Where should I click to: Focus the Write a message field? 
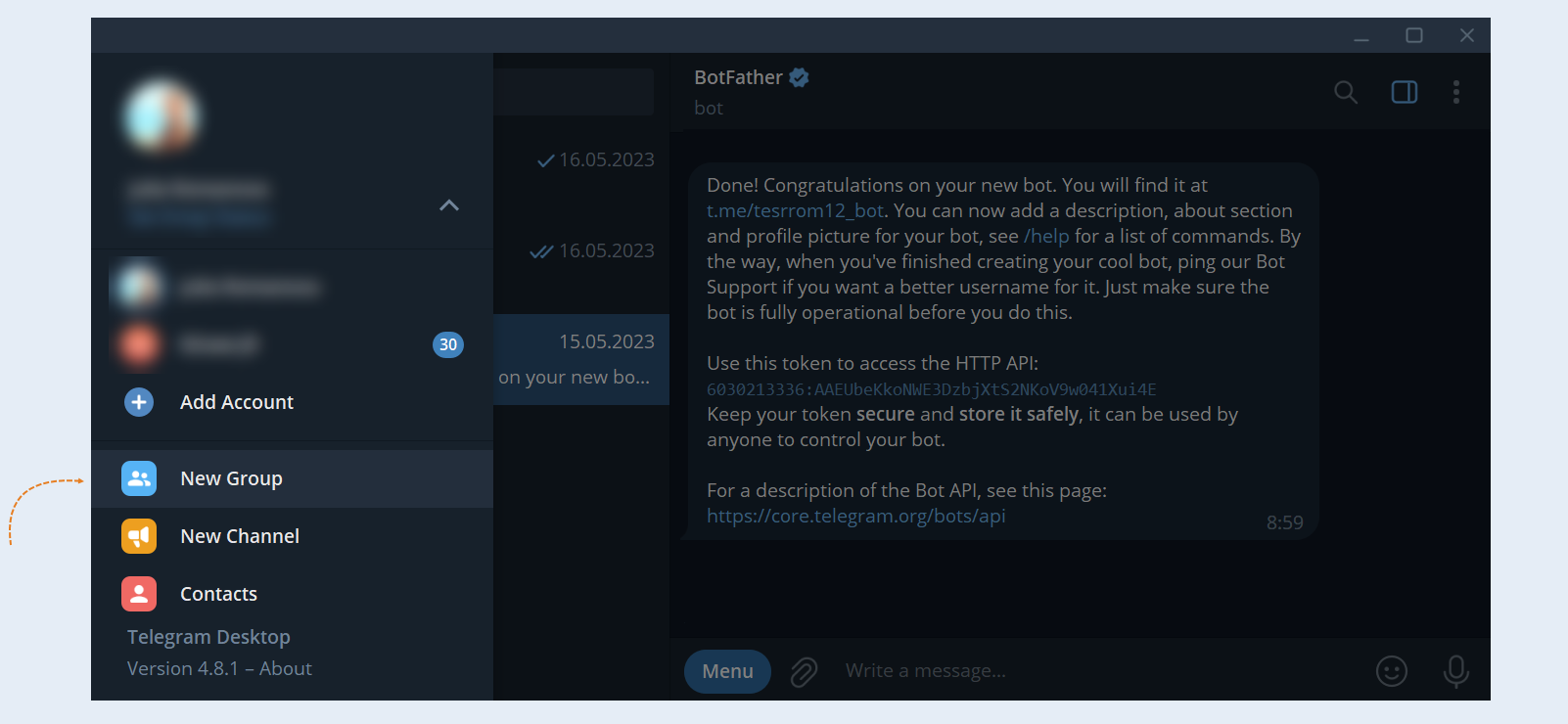click(x=1096, y=671)
